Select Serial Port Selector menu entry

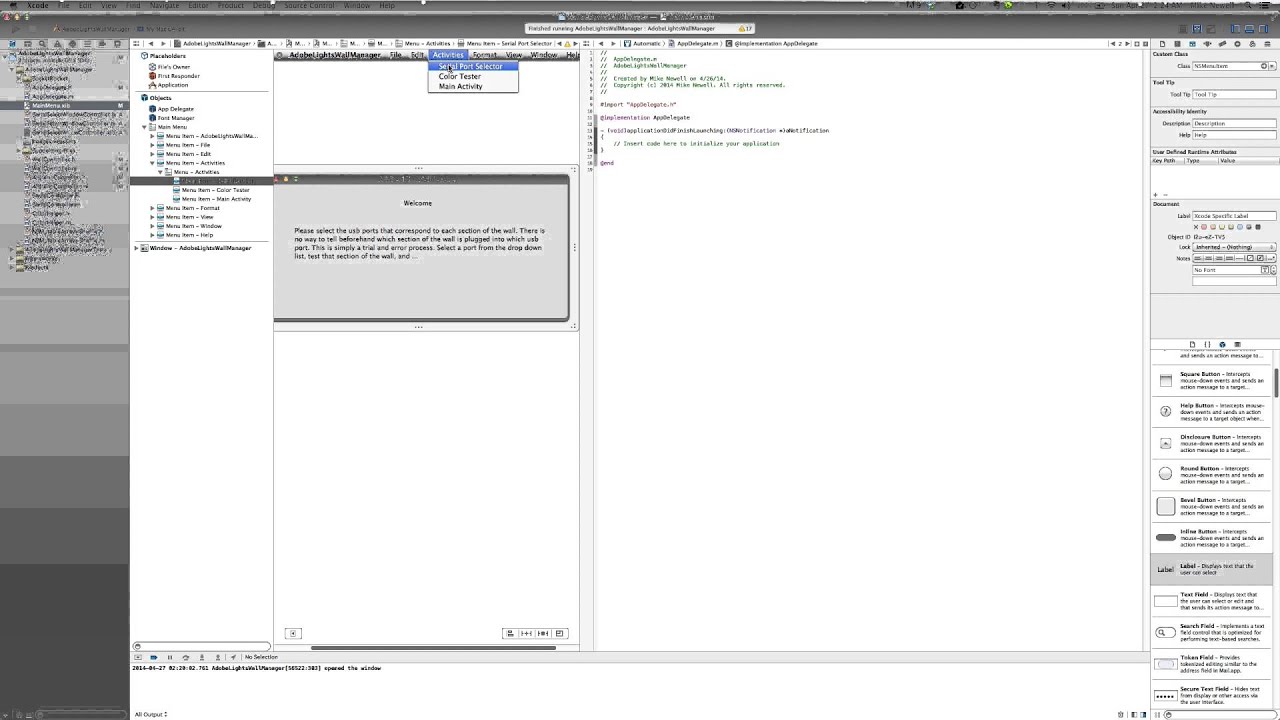tap(473, 67)
